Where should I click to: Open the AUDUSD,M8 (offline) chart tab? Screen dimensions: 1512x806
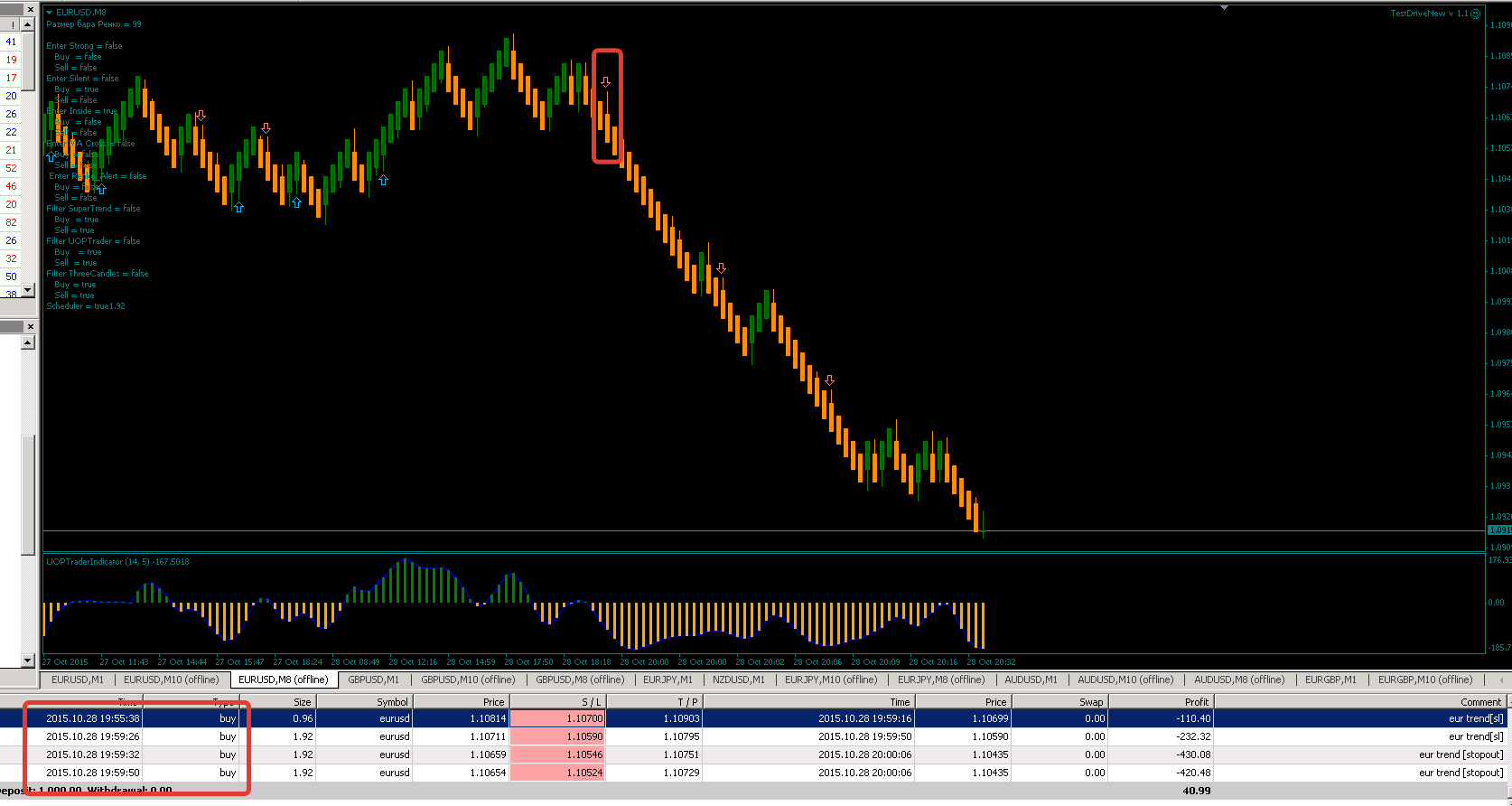coord(1239,679)
